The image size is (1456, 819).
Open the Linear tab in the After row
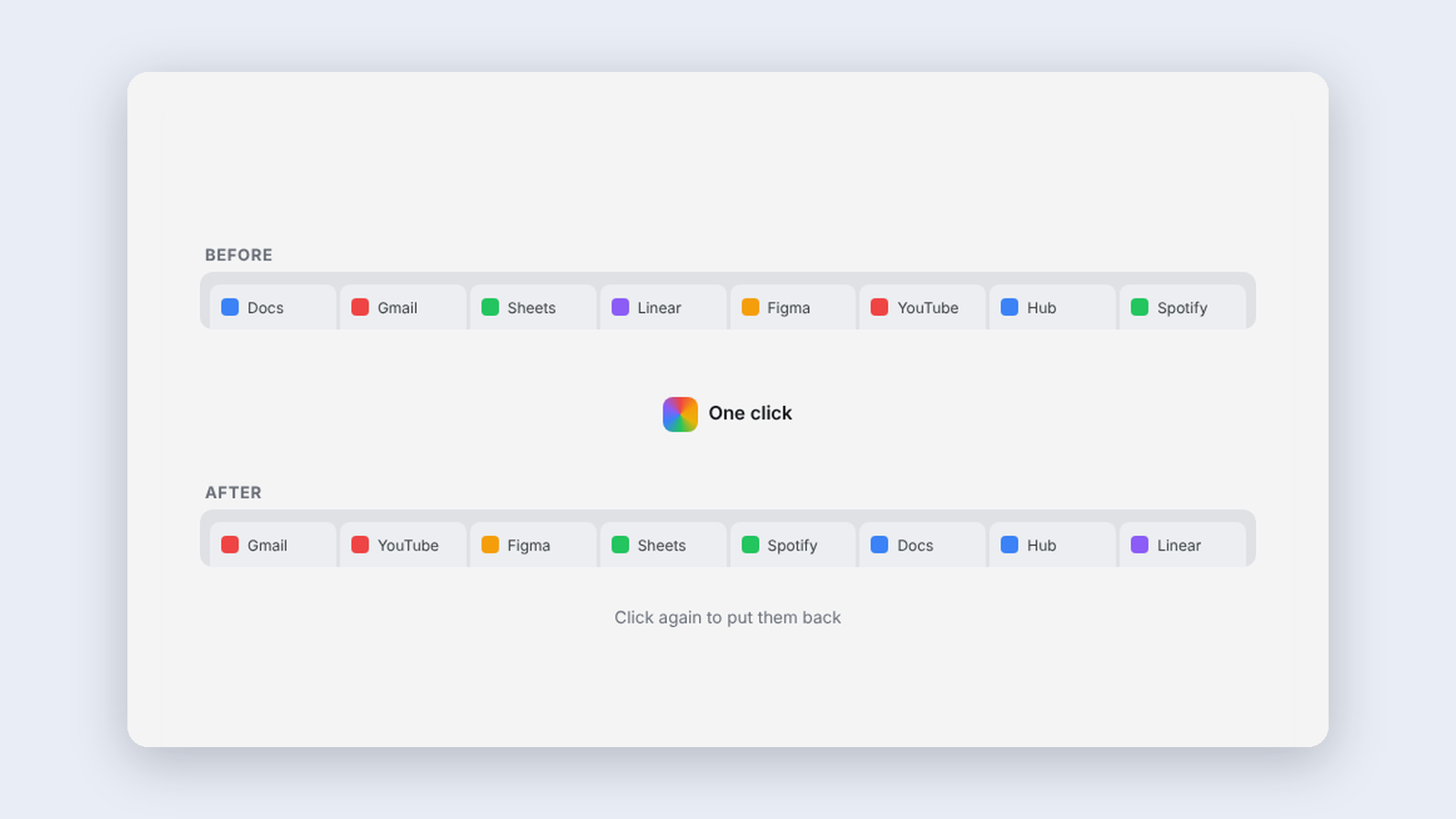tap(1183, 545)
